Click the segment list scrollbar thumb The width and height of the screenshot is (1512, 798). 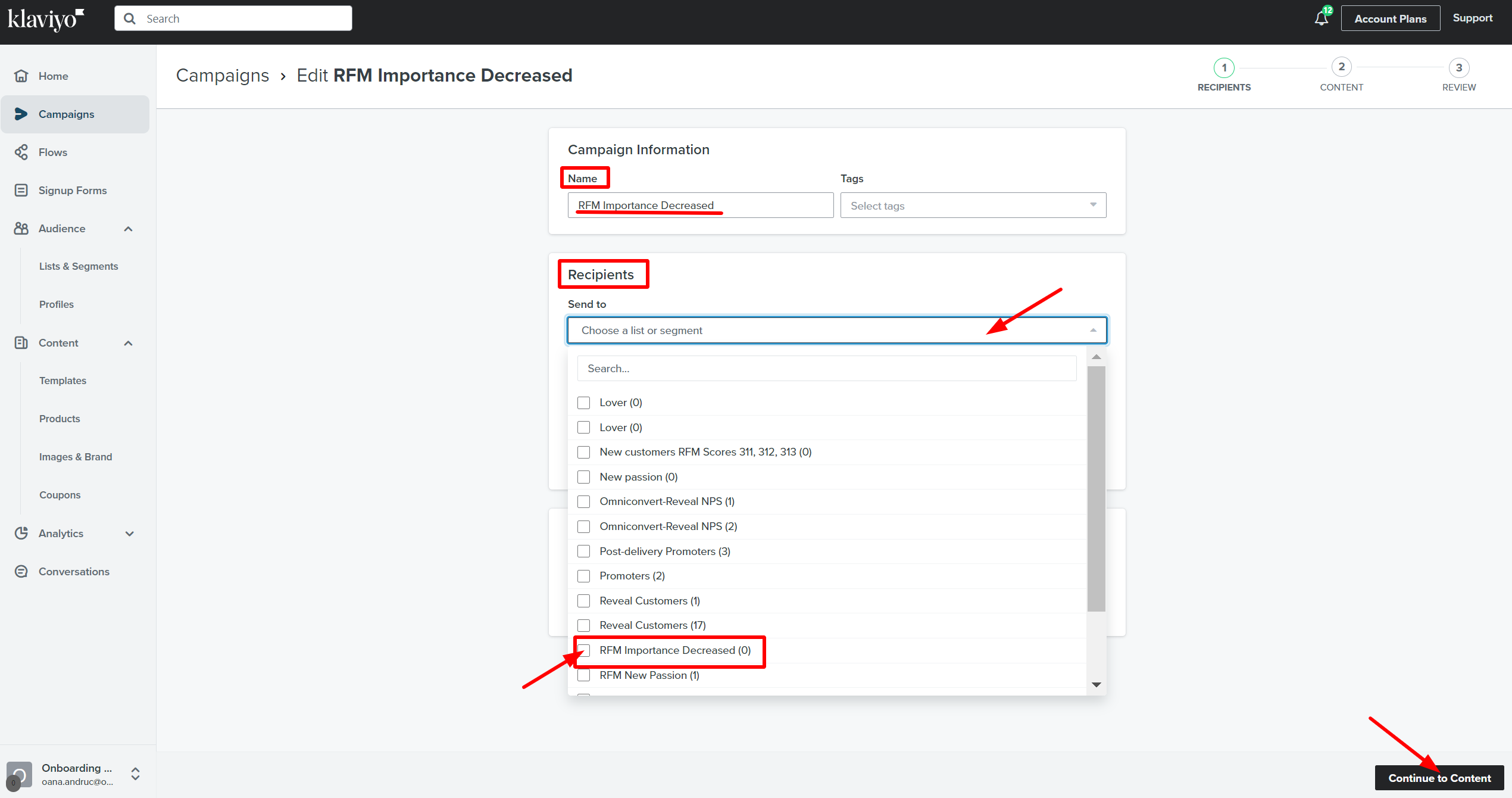1096,488
